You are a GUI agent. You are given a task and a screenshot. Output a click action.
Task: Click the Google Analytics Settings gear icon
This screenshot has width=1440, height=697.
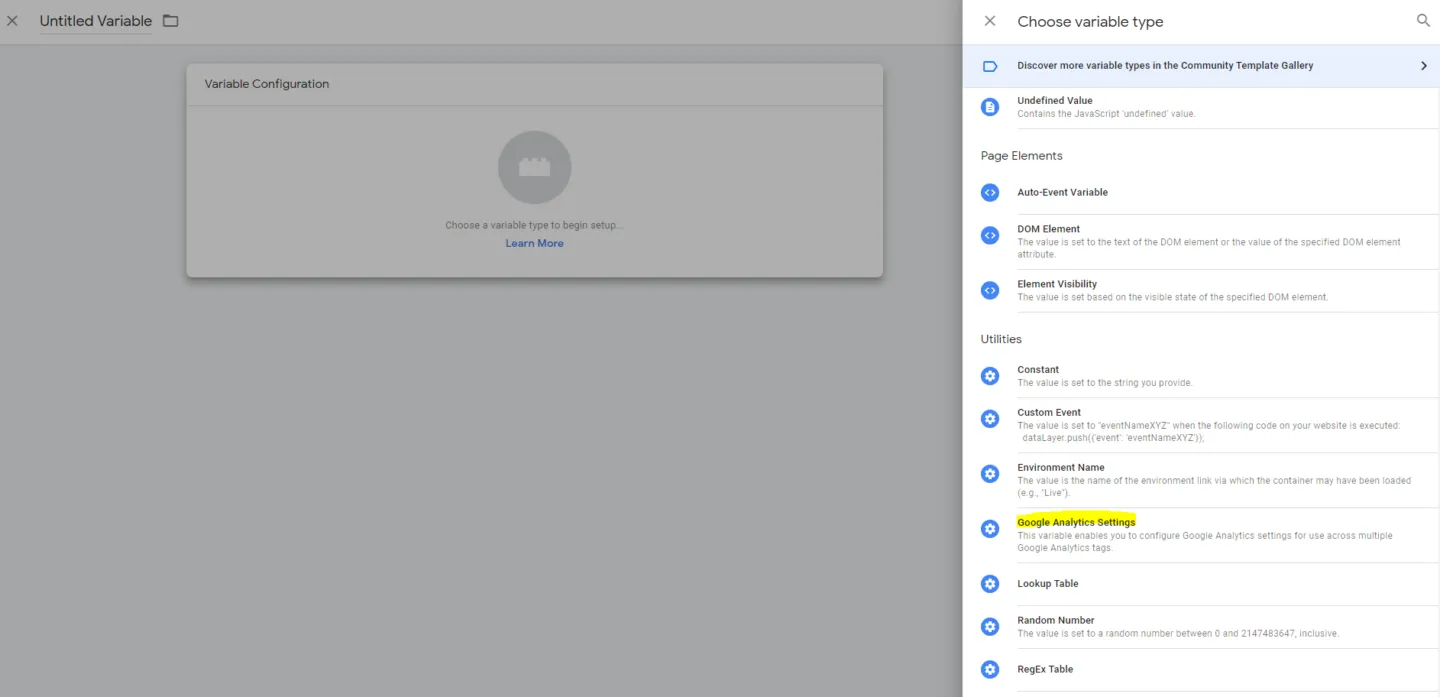tap(990, 528)
